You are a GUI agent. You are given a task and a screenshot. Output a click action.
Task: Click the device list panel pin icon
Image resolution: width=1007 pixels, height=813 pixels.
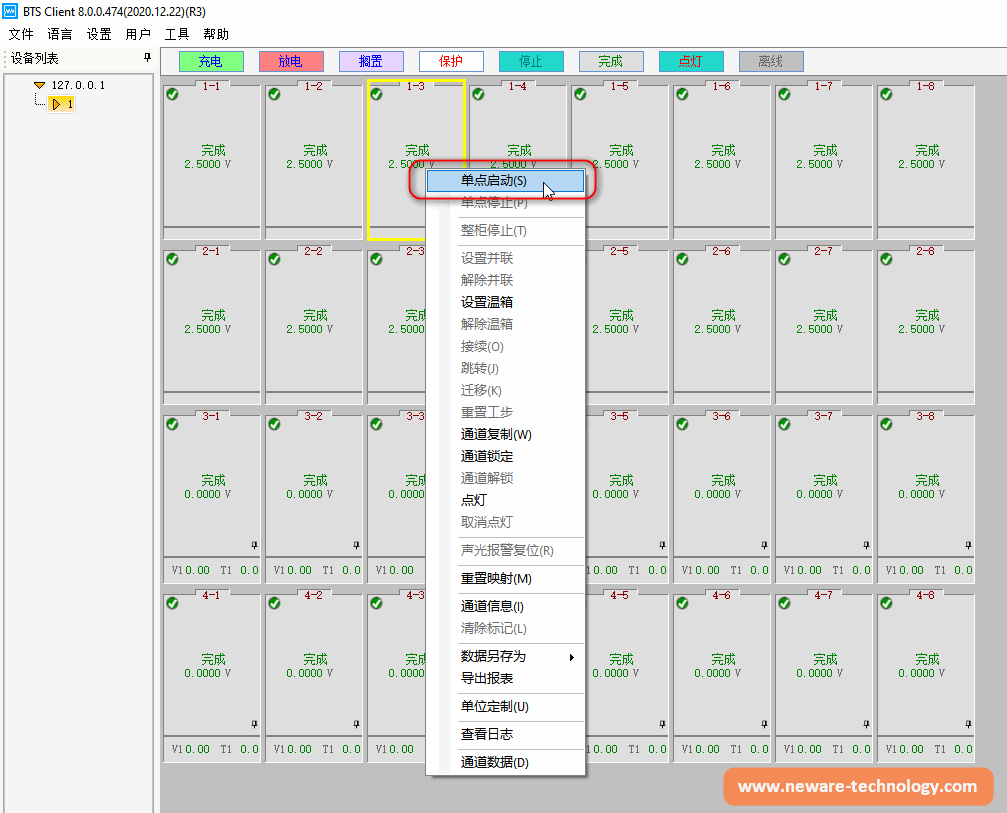point(147,59)
